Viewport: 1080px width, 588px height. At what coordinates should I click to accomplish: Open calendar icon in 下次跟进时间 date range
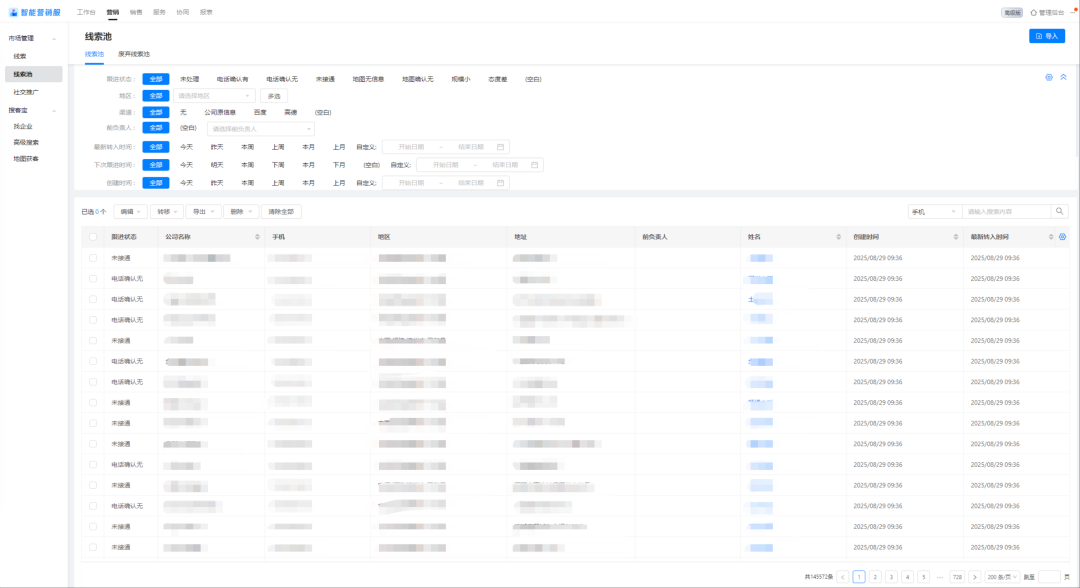(x=534, y=165)
